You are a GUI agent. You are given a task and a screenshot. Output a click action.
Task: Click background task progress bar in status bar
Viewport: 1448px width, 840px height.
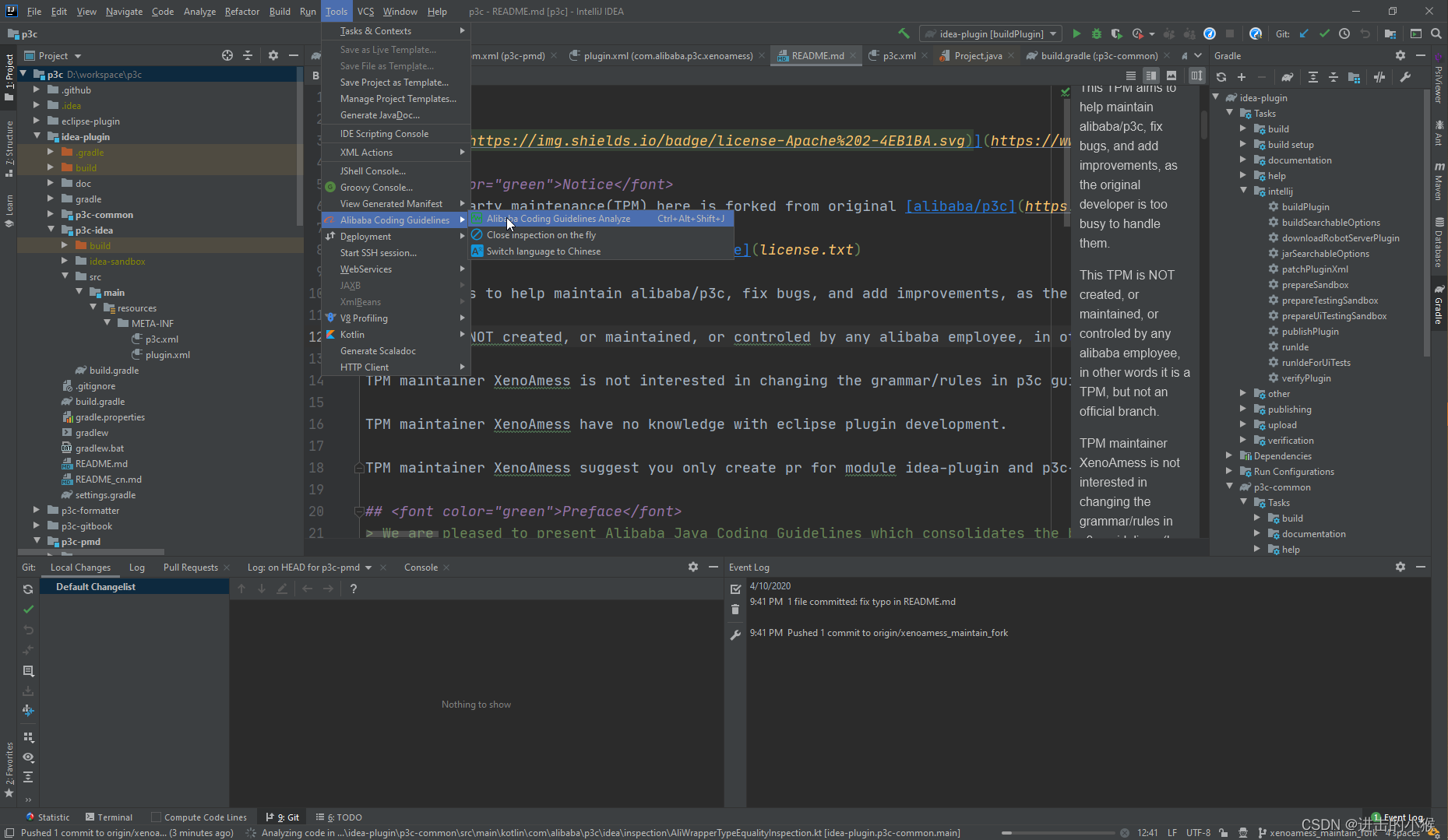click(x=1058, y=833)
